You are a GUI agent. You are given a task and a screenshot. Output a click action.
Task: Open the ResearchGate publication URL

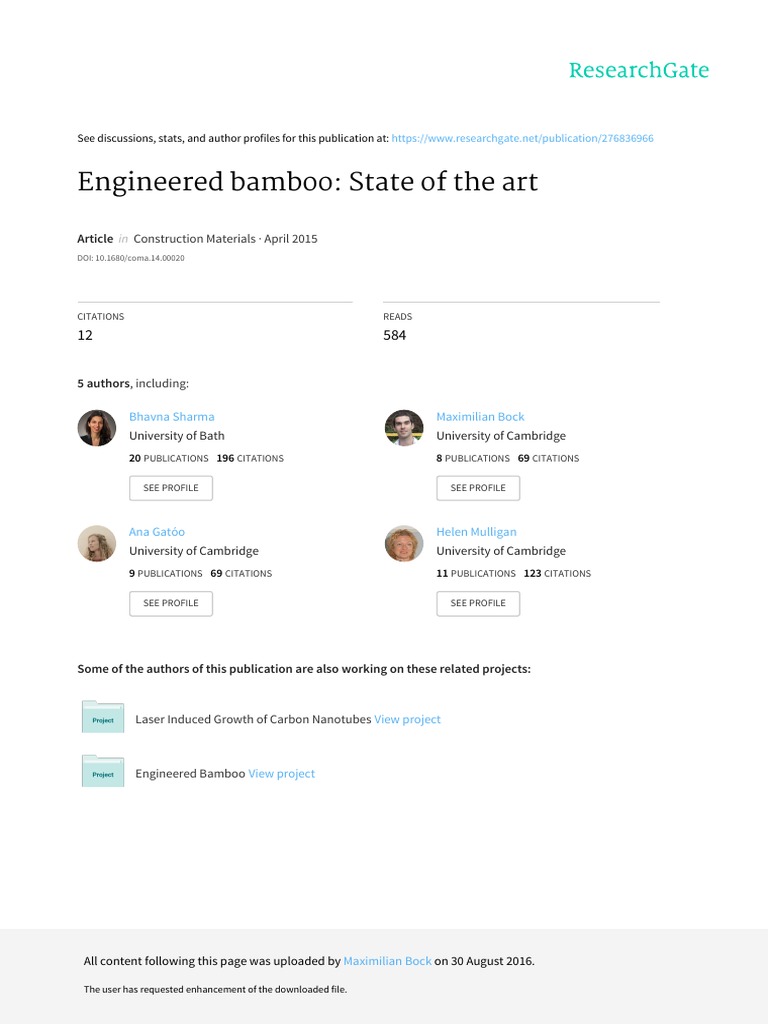(x=522, y=138)
